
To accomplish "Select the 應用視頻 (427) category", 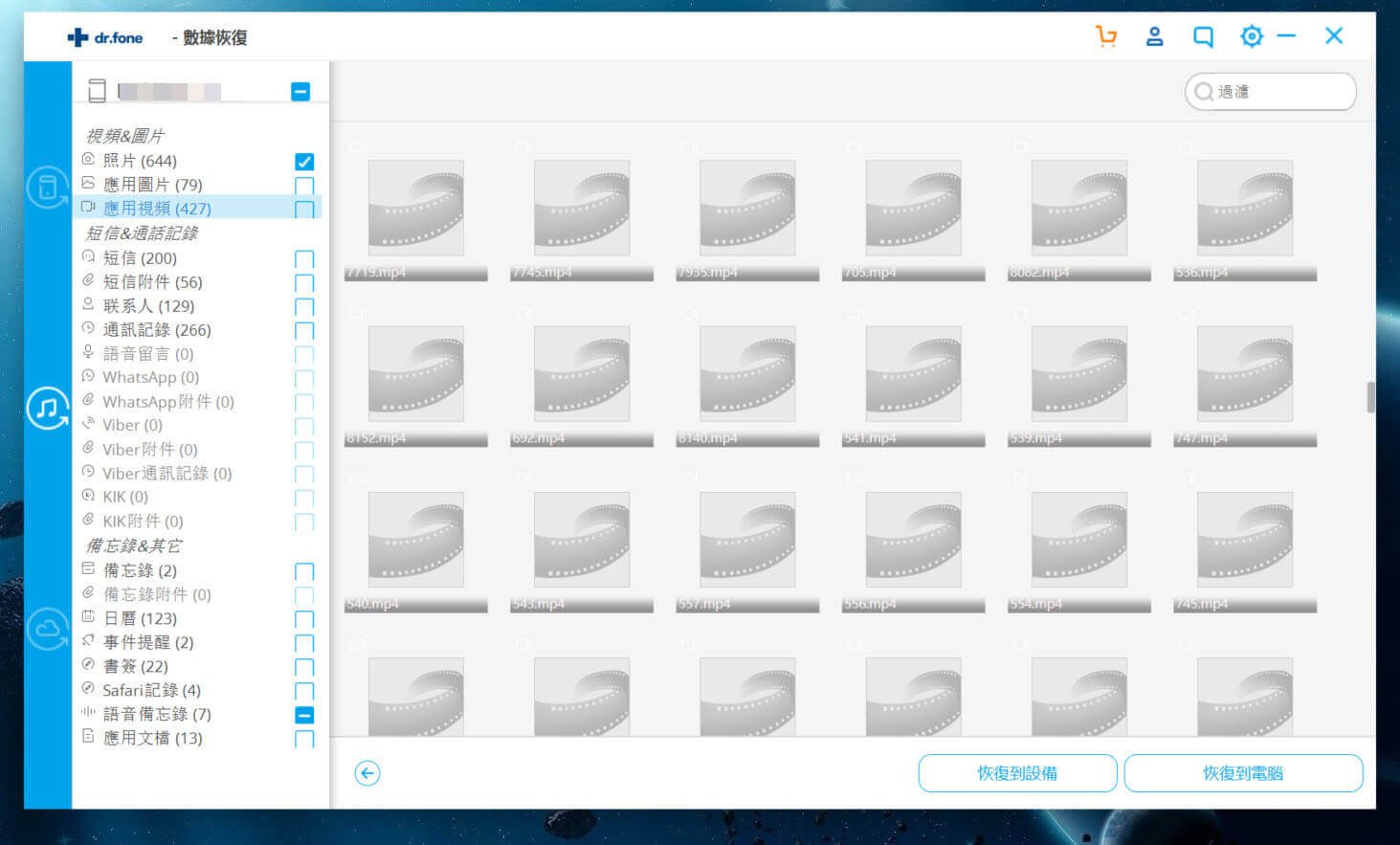I will coord(157,209).
